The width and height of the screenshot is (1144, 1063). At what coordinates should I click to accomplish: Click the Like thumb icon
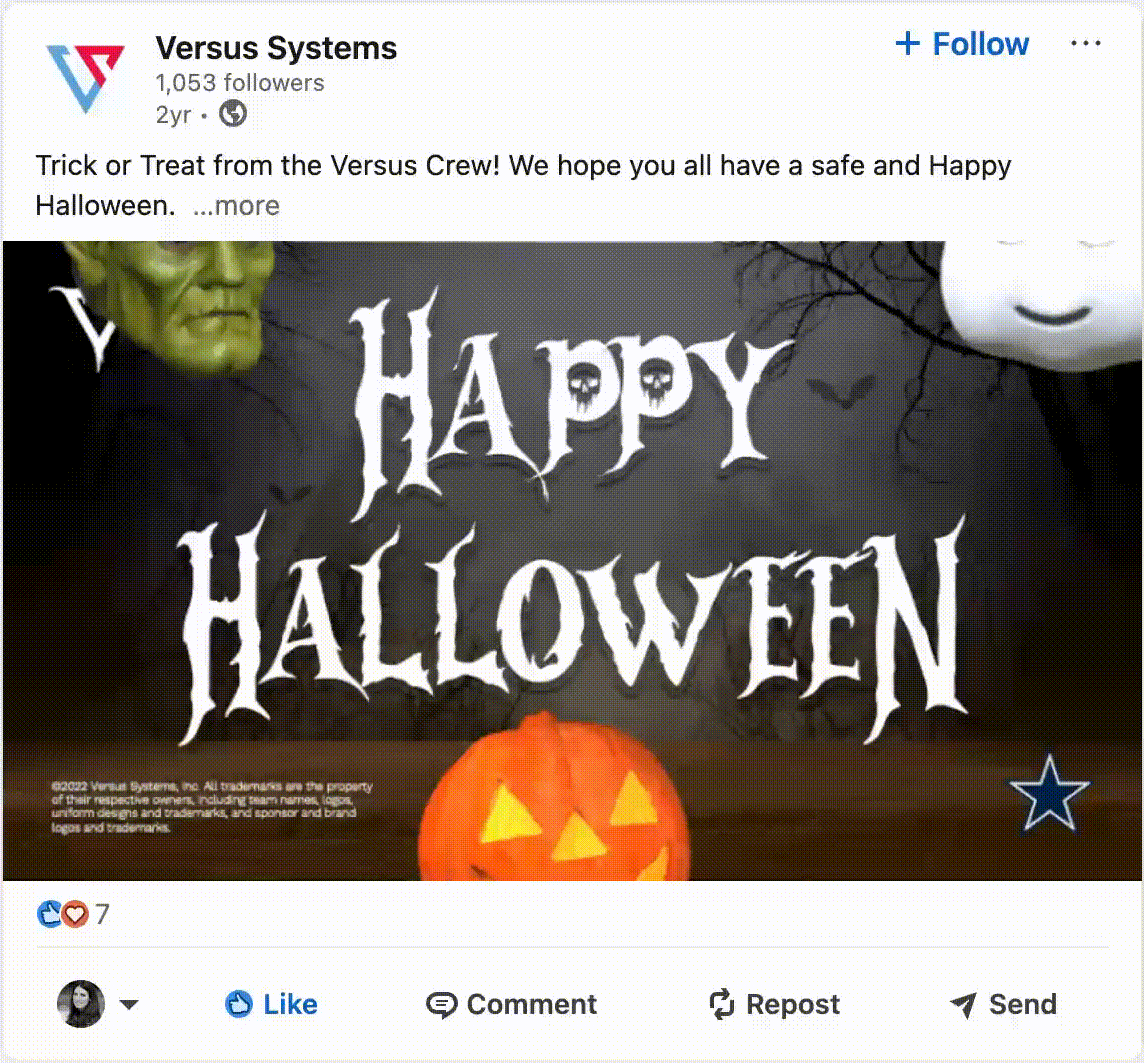coord(239,1005)
